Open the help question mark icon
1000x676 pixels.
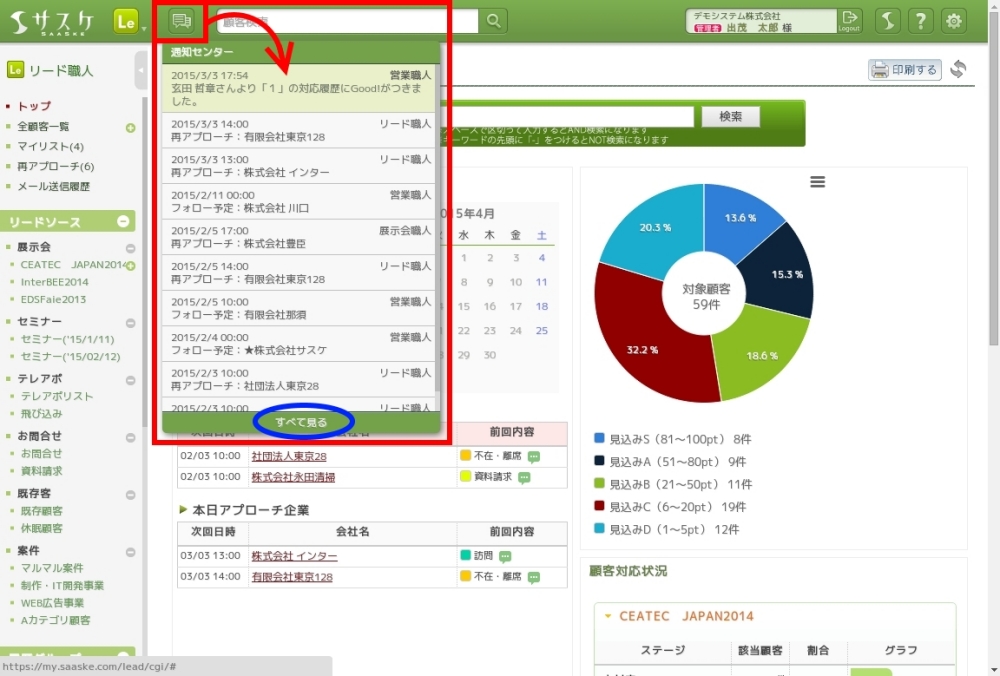point(921,21)
